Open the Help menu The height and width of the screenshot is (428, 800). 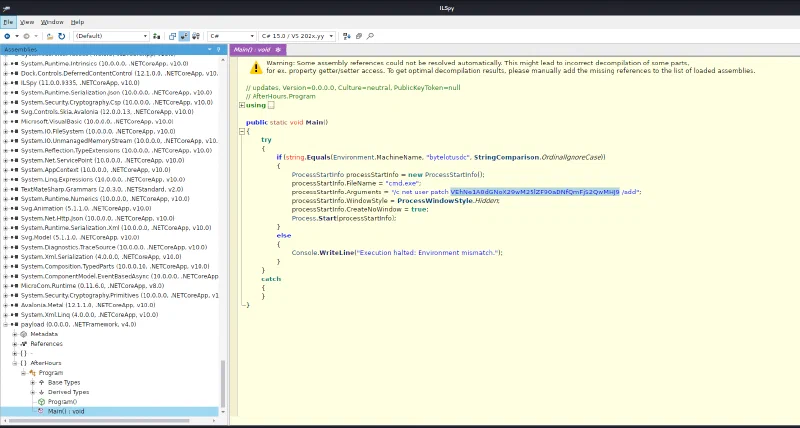pyautogui.click(x=77, y=22)
